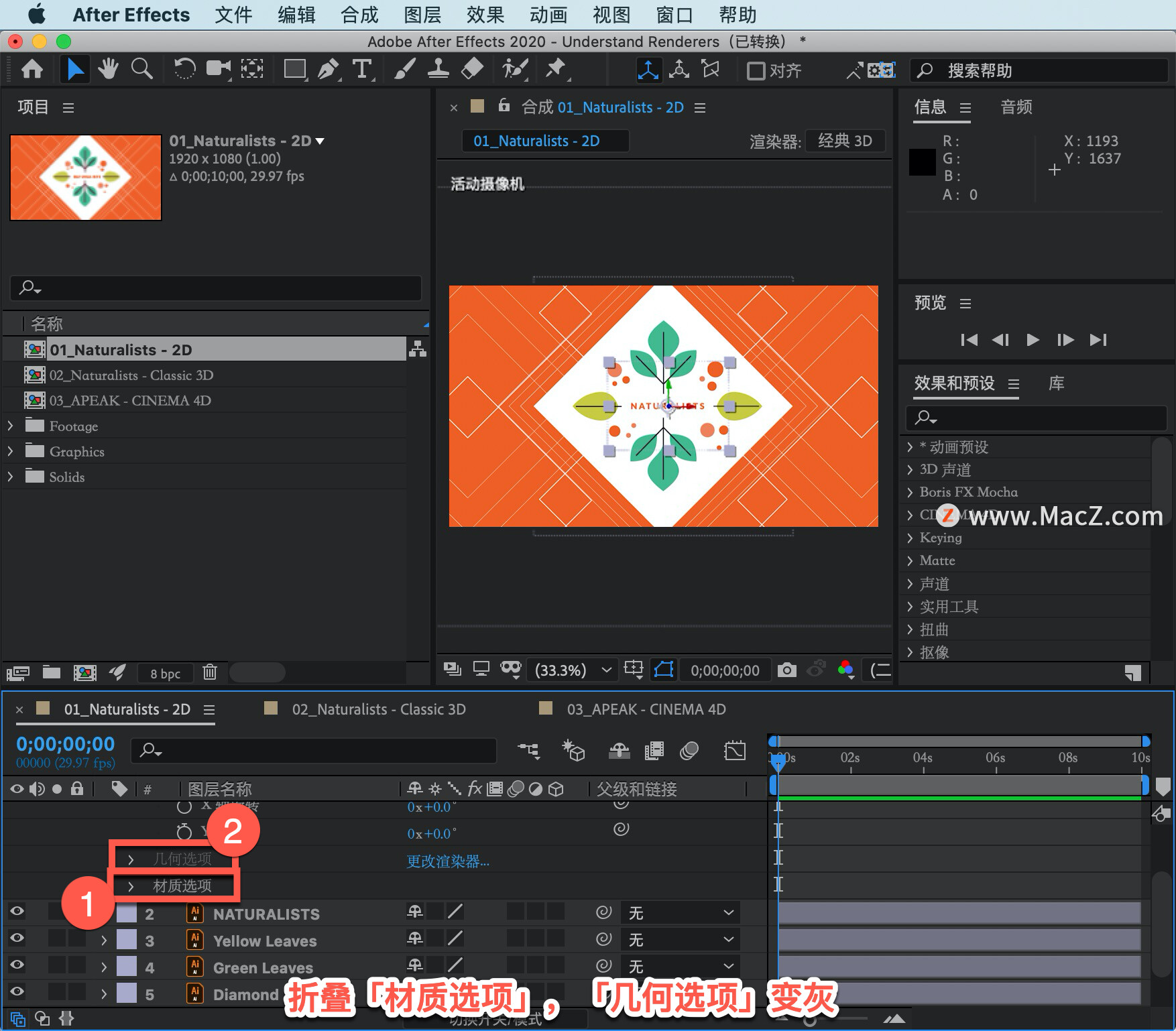Click the delete trash icon in project panel
1176x1031 pixels.
210,672
